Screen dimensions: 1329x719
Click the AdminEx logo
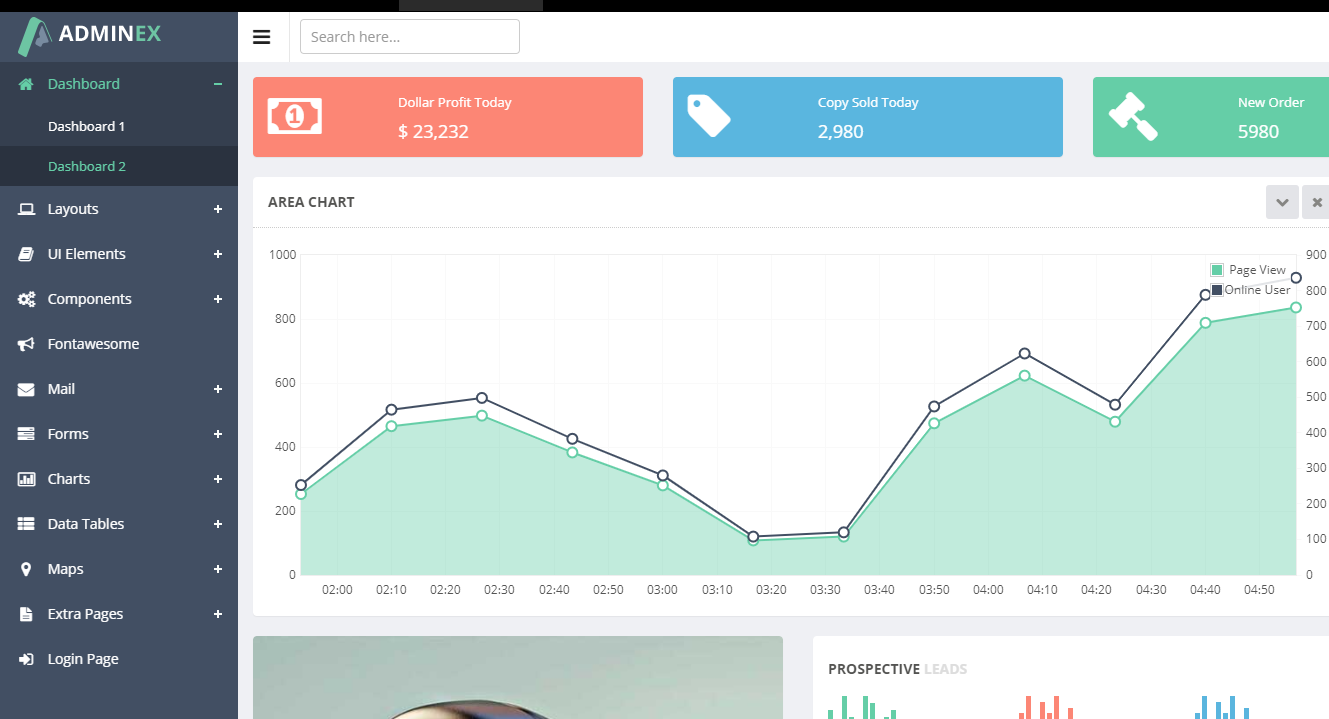click(x=89, y=37)
